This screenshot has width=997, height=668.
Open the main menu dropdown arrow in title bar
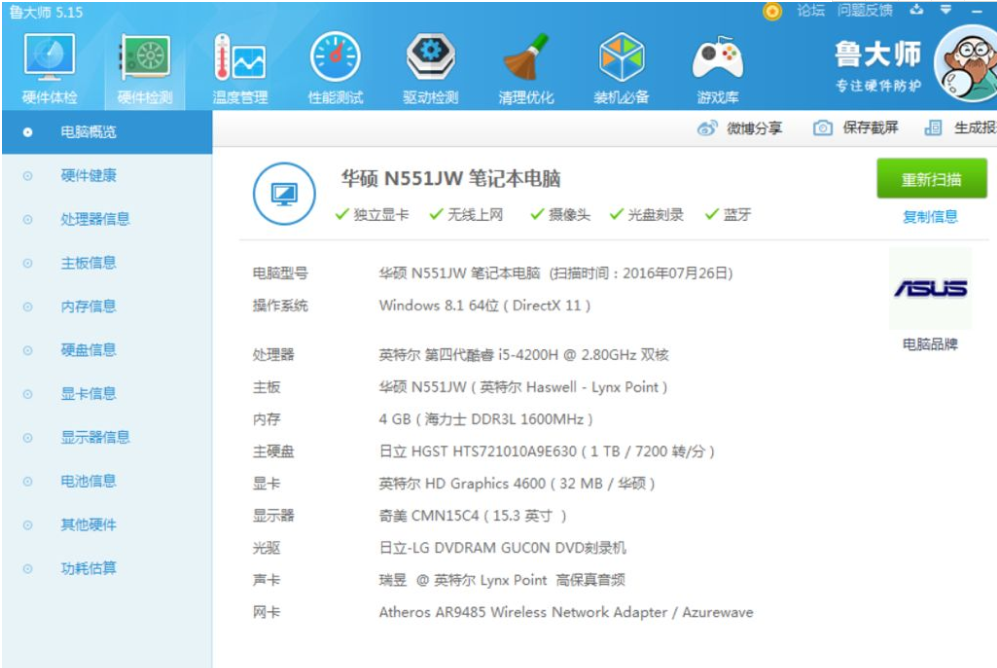[x=945, y=10]
